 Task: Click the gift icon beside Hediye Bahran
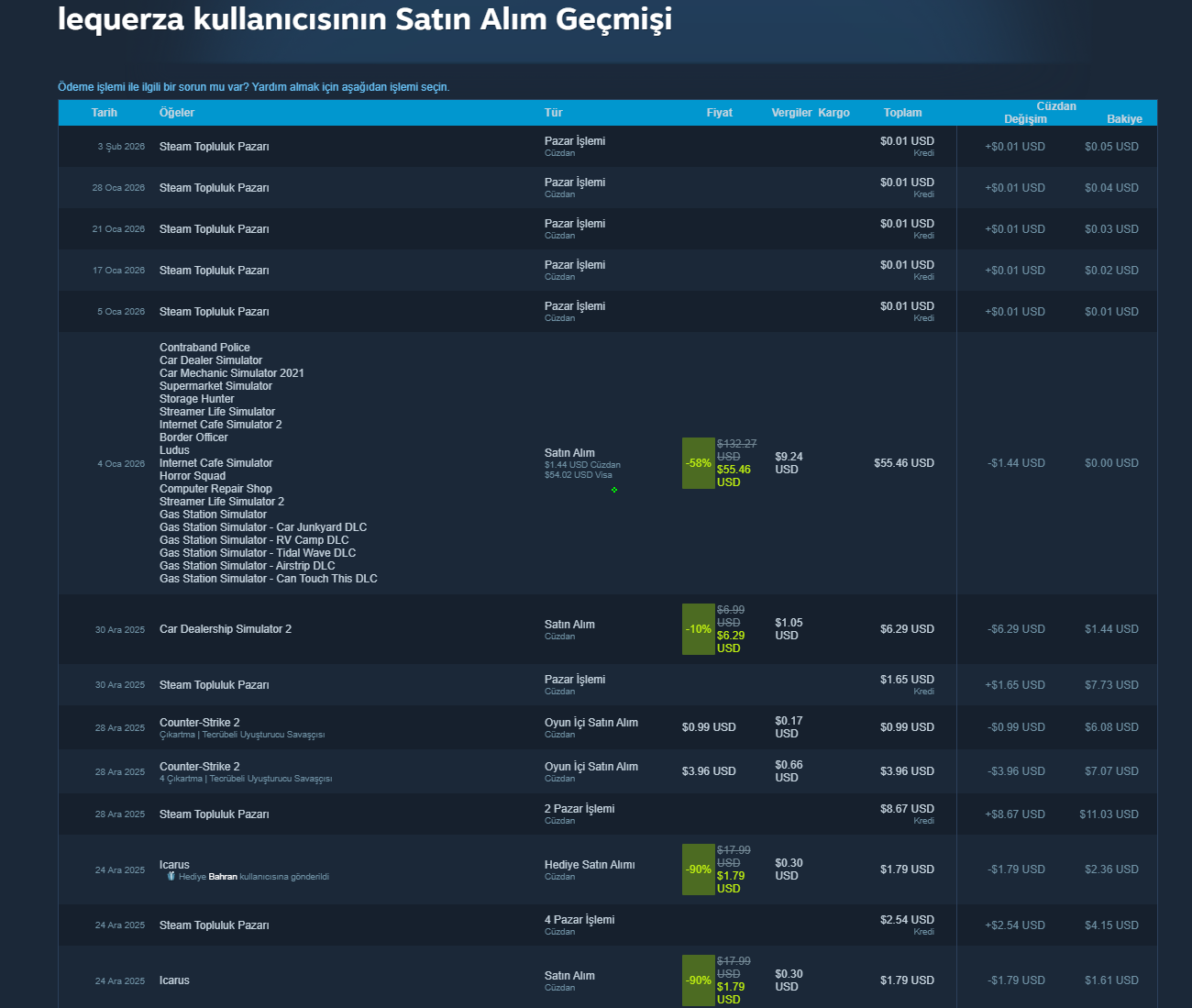171,876
